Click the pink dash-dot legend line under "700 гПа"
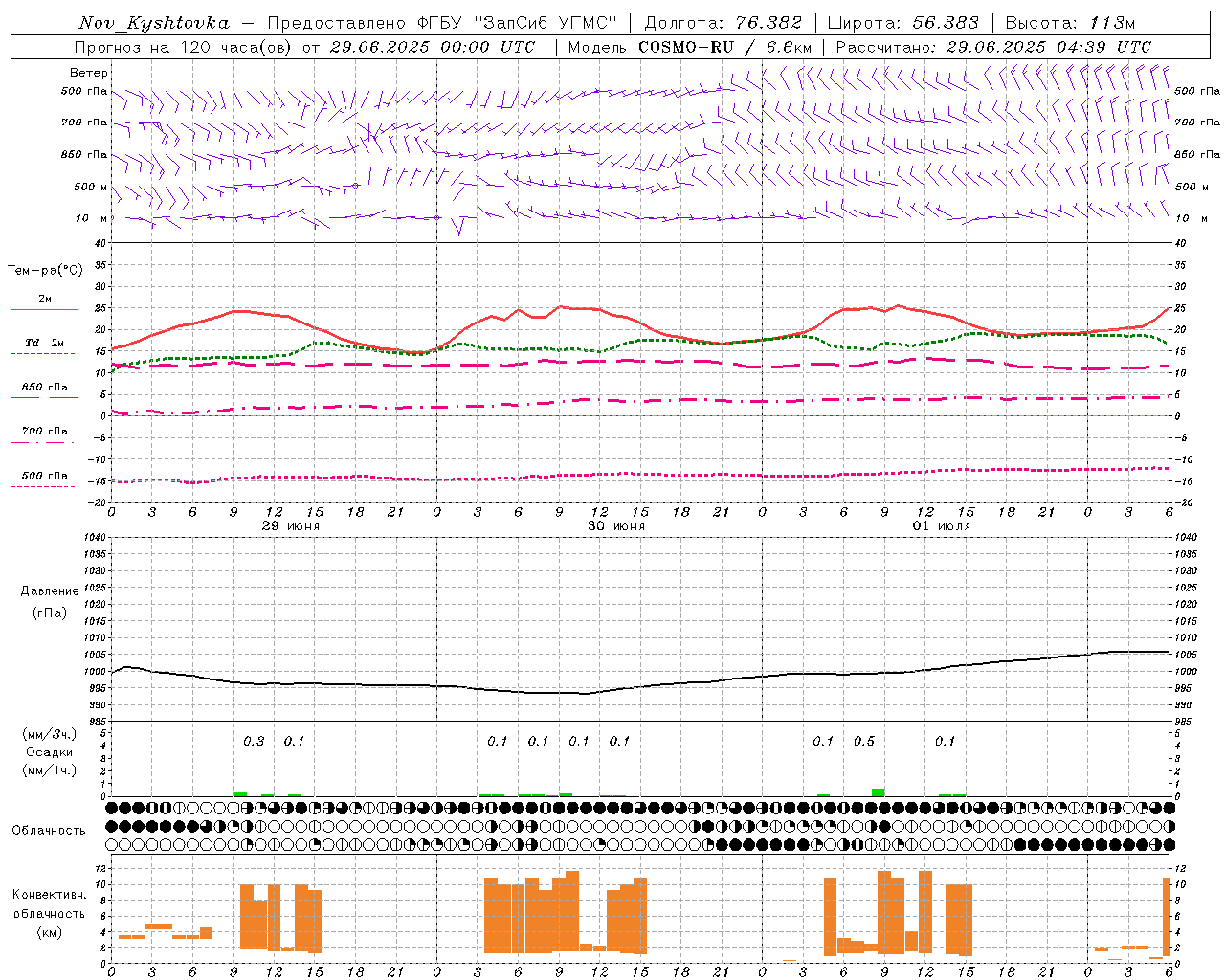1225x980 pixels. click(43, 442)
